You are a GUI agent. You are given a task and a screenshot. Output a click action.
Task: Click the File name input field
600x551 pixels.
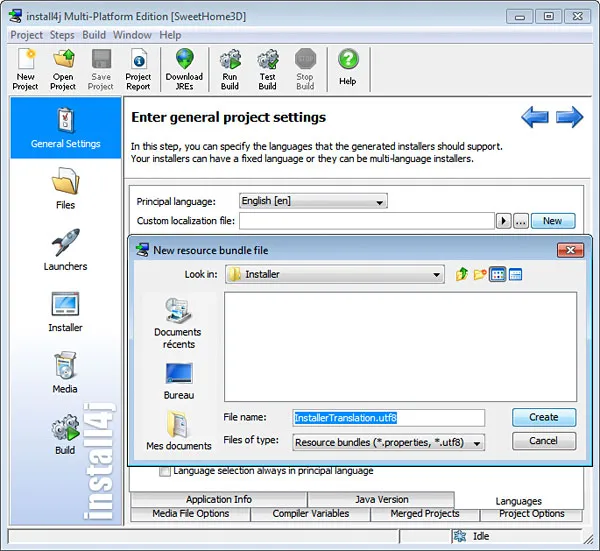388,418
